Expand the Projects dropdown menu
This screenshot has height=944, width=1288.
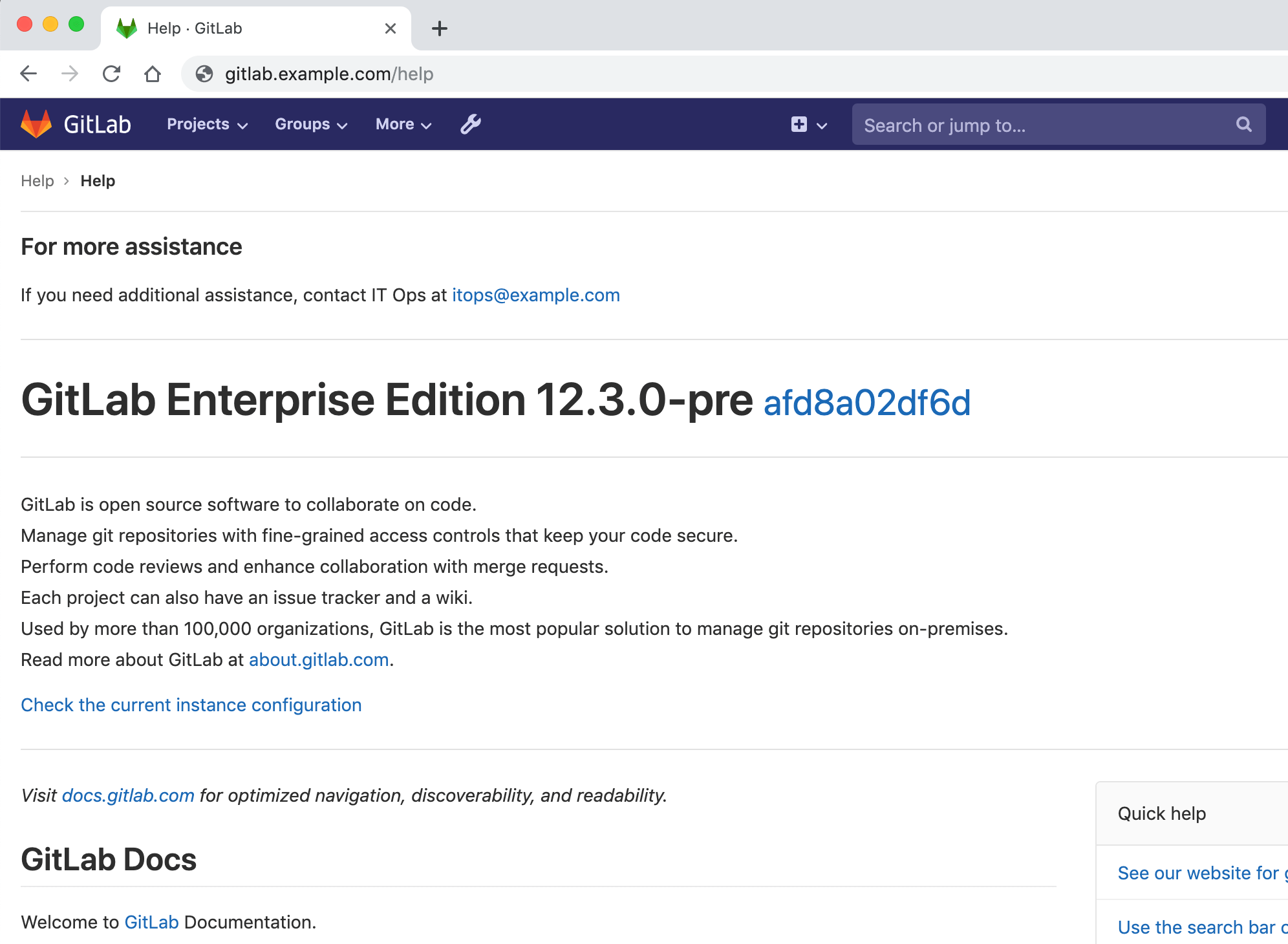click(206, 124)
